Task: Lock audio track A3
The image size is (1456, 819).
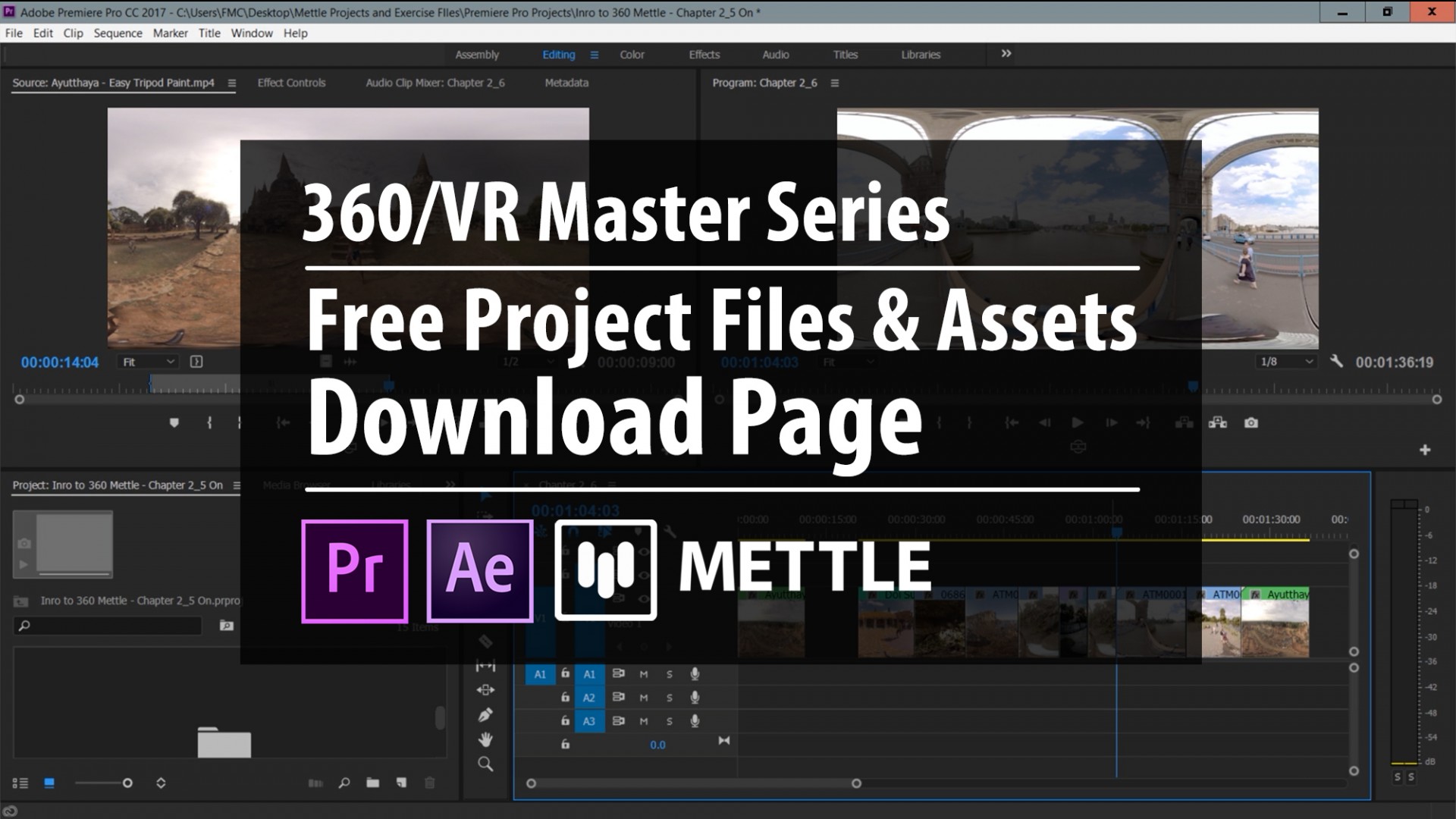Action: tap(566, 721)
